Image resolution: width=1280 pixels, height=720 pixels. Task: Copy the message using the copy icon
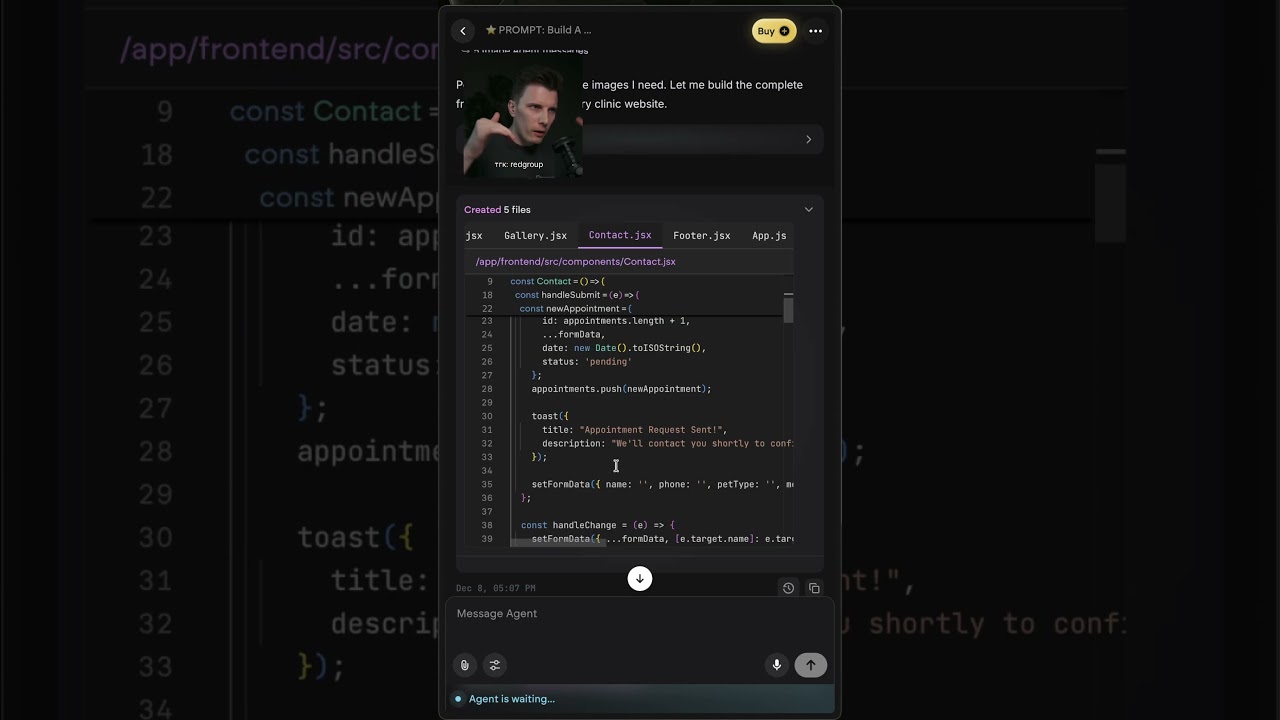[814, 588]
